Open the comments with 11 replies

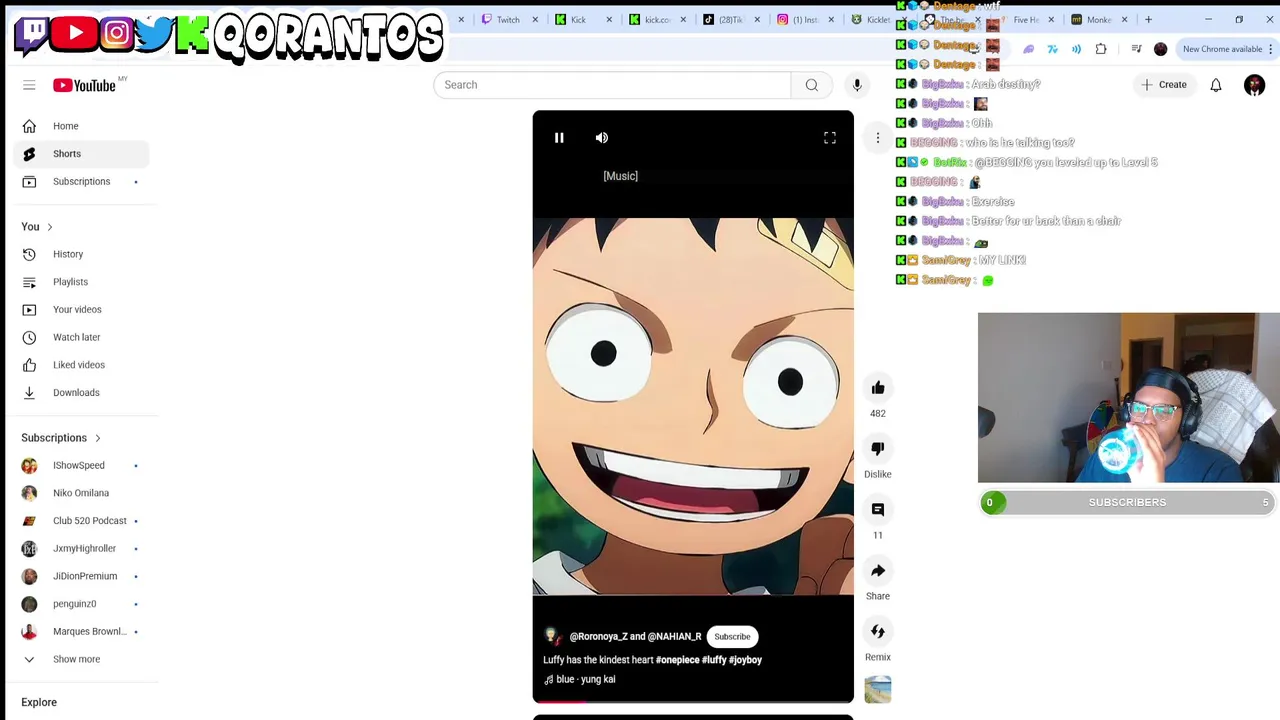pos(878,510)
